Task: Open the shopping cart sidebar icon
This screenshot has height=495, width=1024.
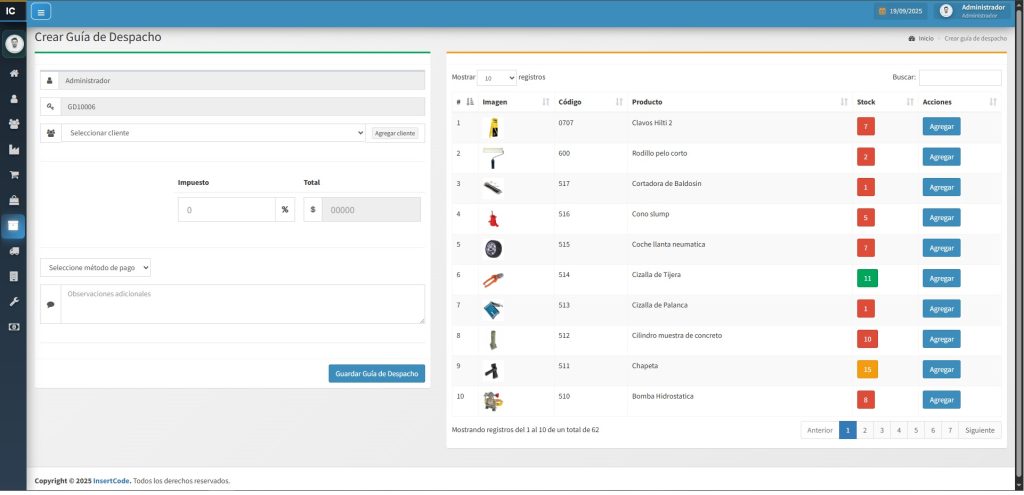Action: tap(14, 175)
